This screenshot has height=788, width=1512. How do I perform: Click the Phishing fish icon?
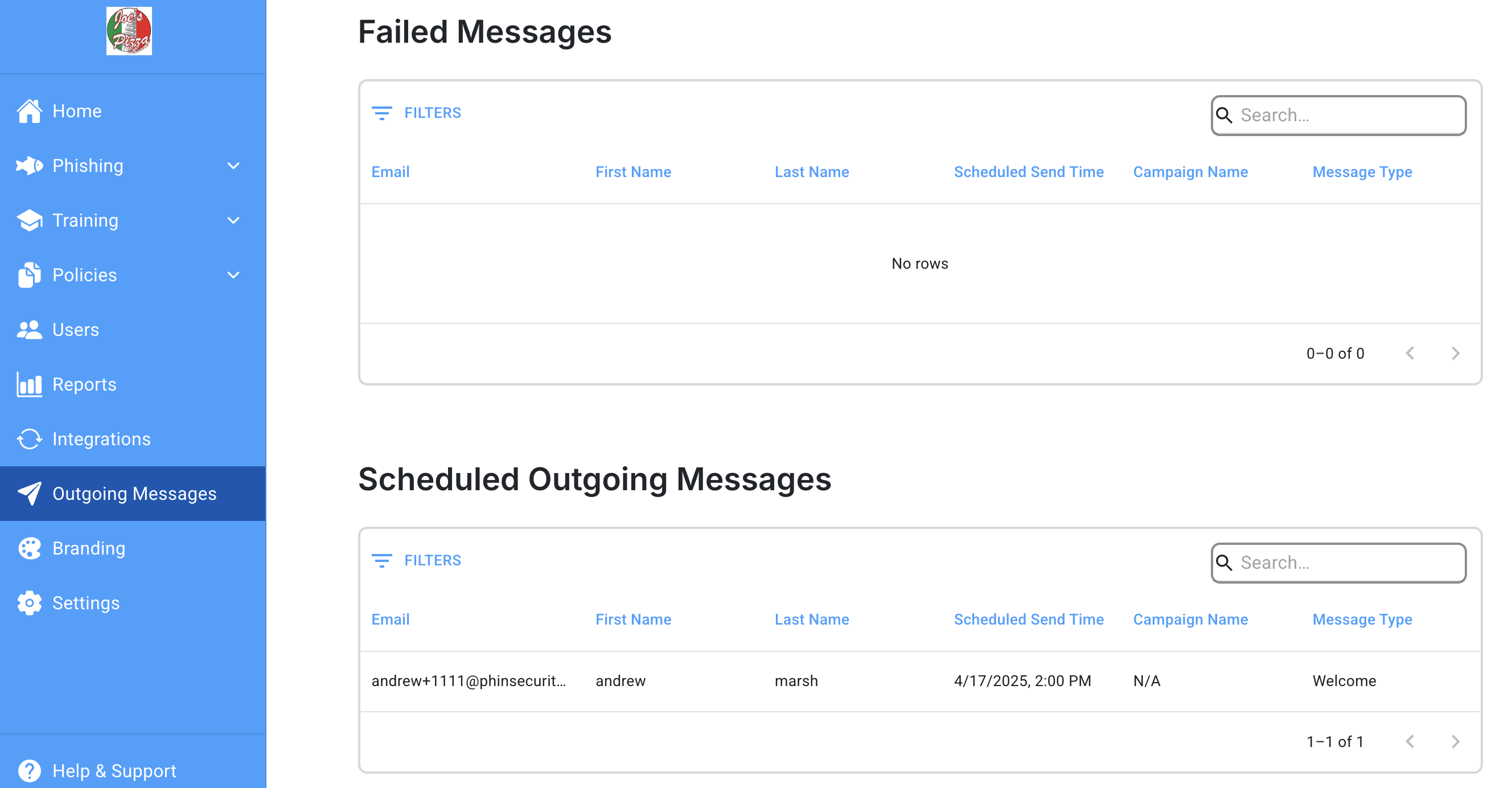(30, 166)
